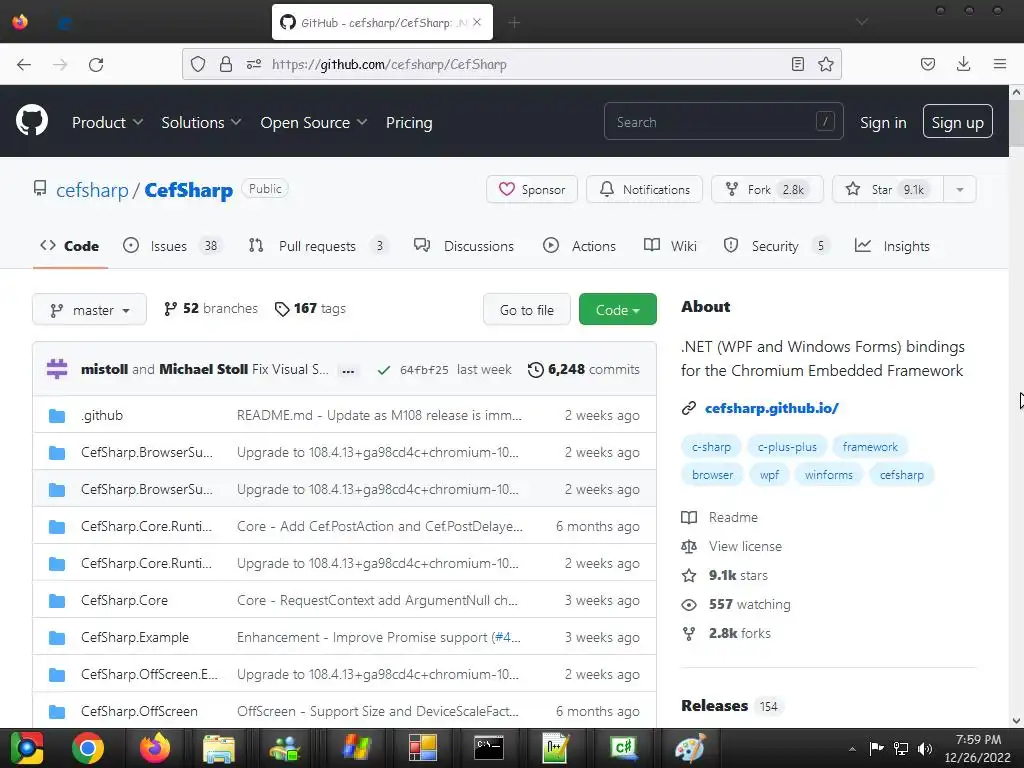Click green check status icon on commit
The width and height of the screenshot is (1024, 768).
(384, 370)
